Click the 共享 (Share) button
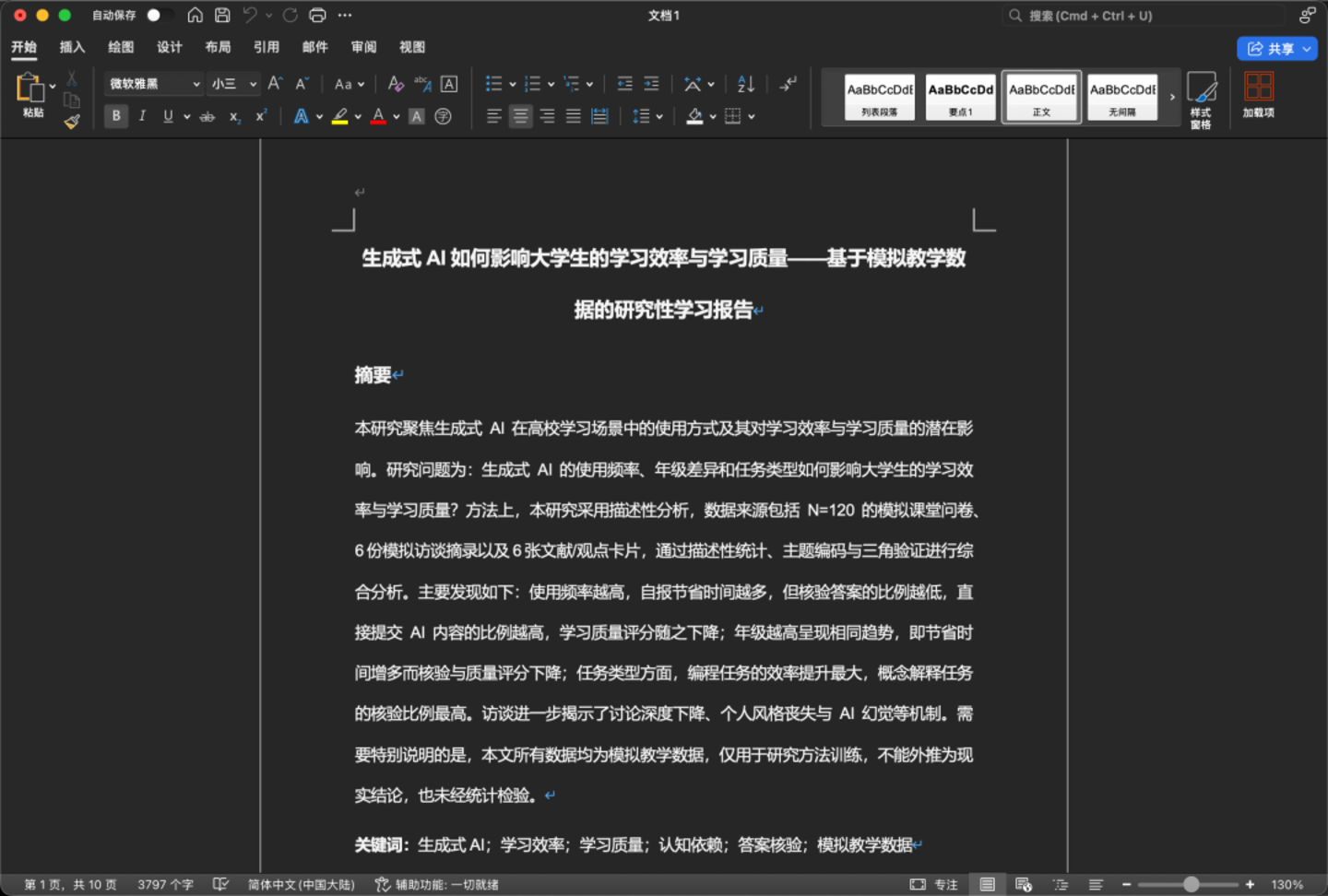This screenshot has height=896, width=1328. click(x=1276, y=49)
